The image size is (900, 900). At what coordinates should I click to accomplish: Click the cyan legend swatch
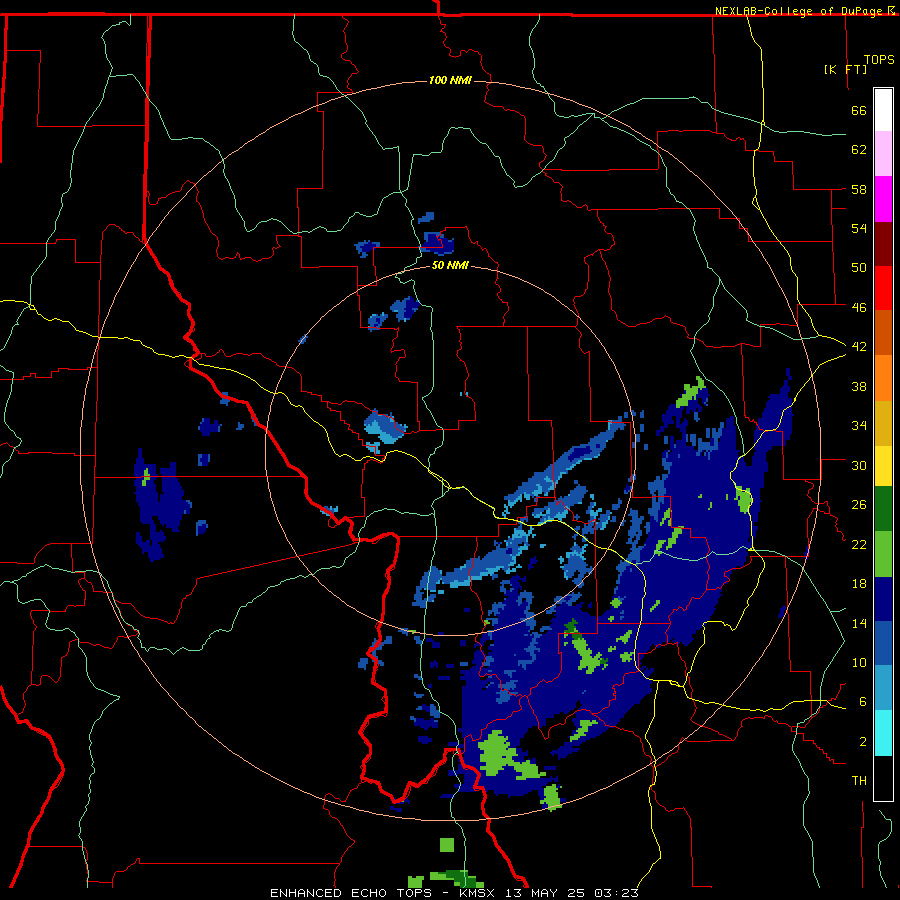[x=883, y=733]
